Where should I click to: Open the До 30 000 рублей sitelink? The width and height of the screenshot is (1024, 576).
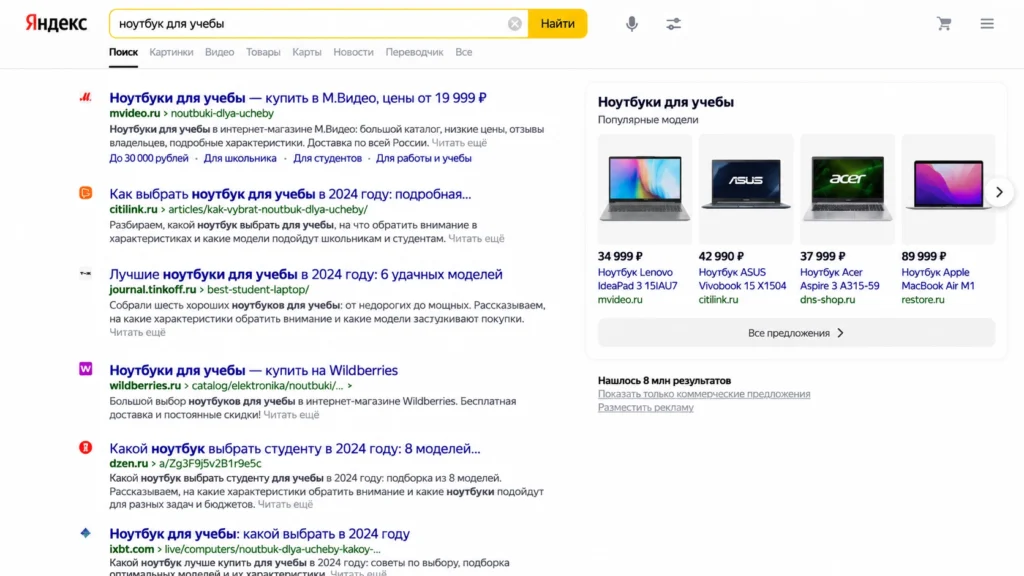(149, 158)
